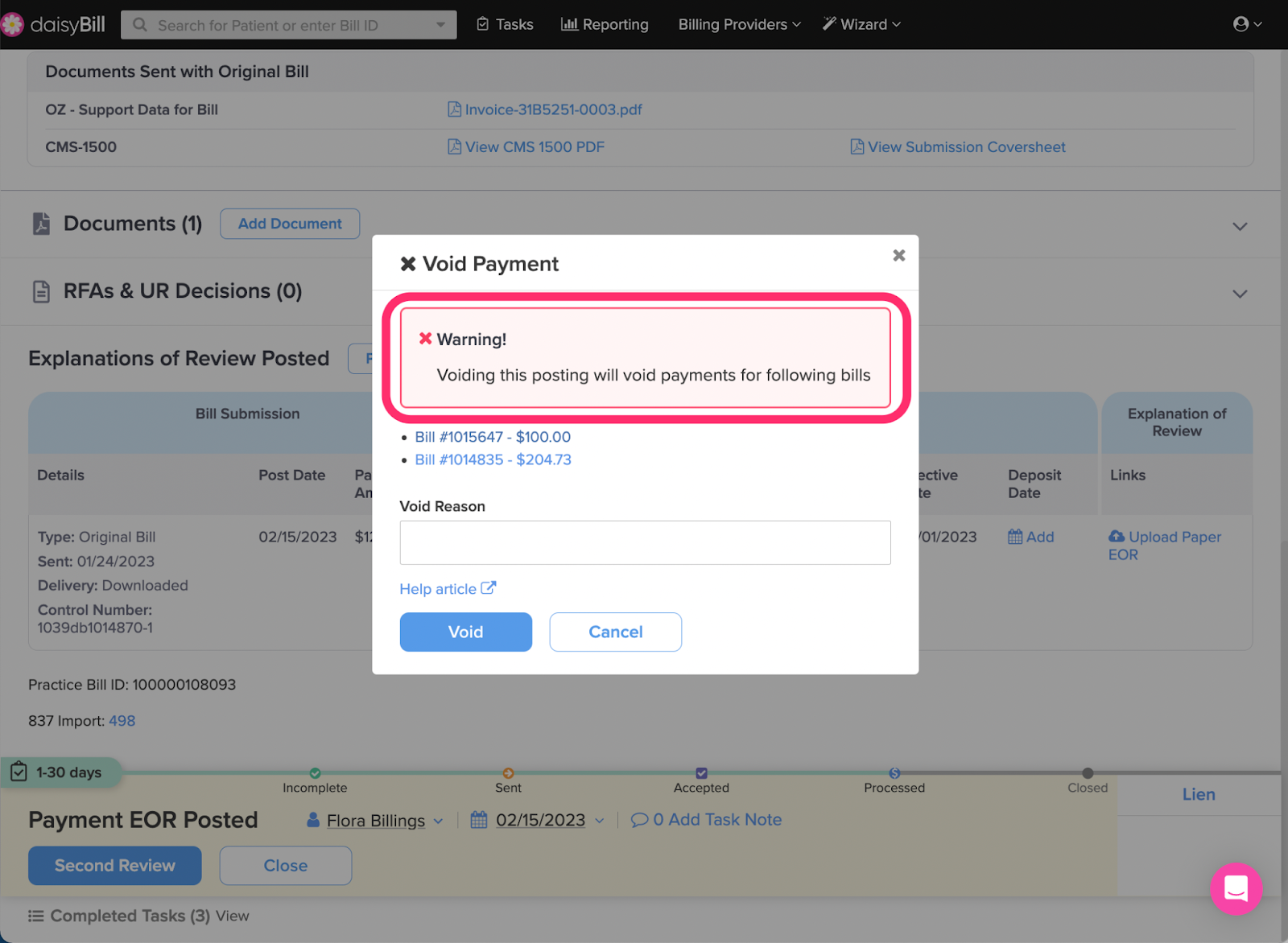This screenshot has height=943, width=1288.
Task: Open Bill #1015647 link
Action: point(492,437)
